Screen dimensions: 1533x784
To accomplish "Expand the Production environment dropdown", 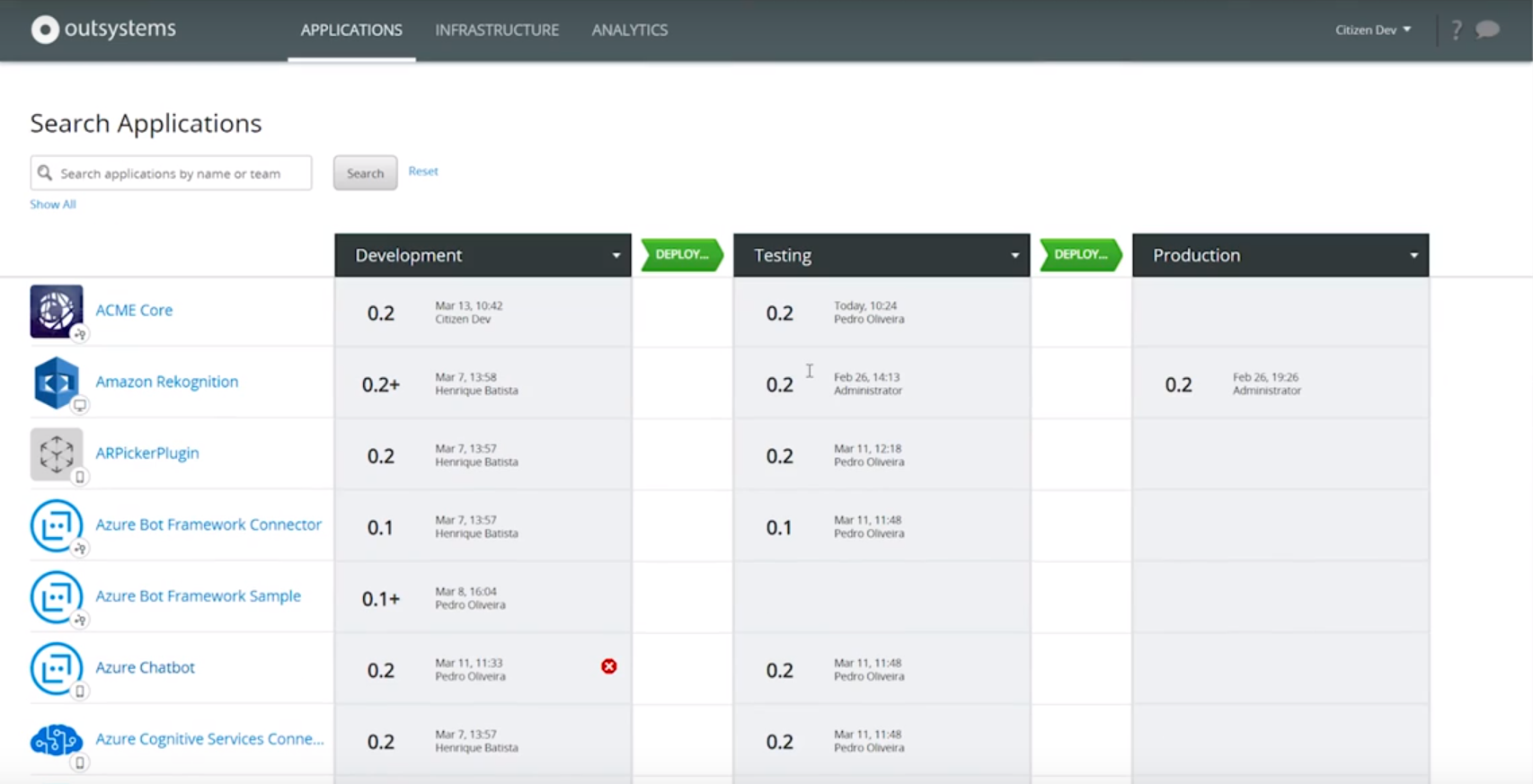I will click(x=1414, y=255).
